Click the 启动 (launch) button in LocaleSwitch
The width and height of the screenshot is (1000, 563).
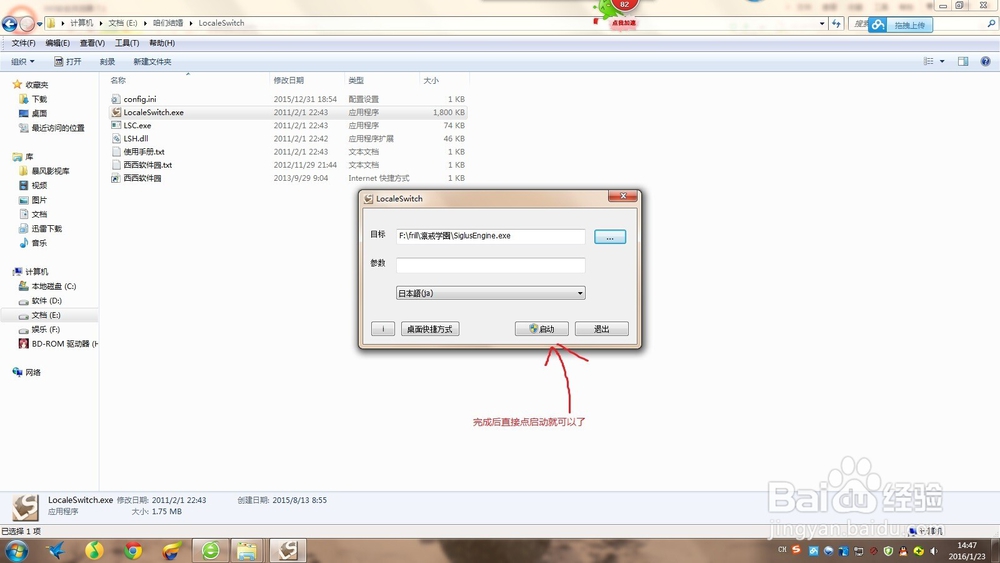[x=541, y=329]
